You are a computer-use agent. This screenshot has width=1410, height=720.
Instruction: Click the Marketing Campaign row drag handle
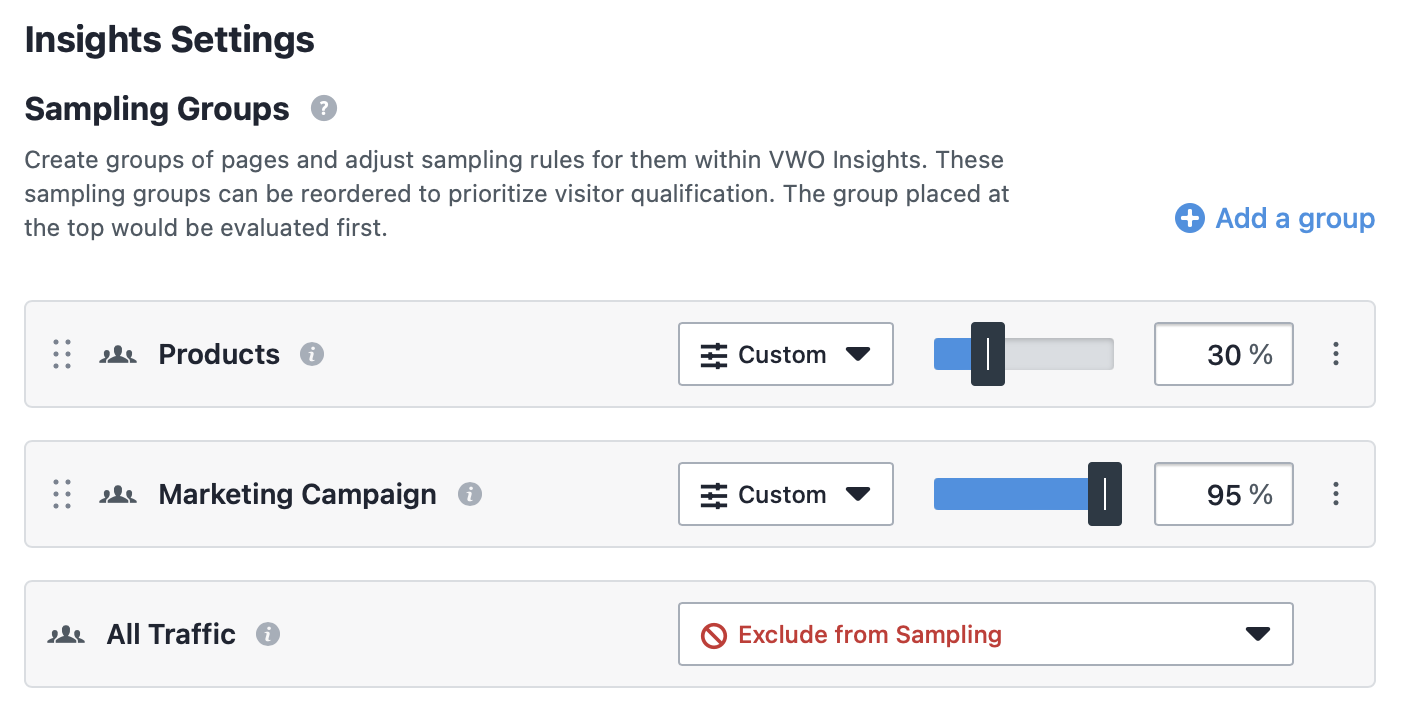point(62,494)
